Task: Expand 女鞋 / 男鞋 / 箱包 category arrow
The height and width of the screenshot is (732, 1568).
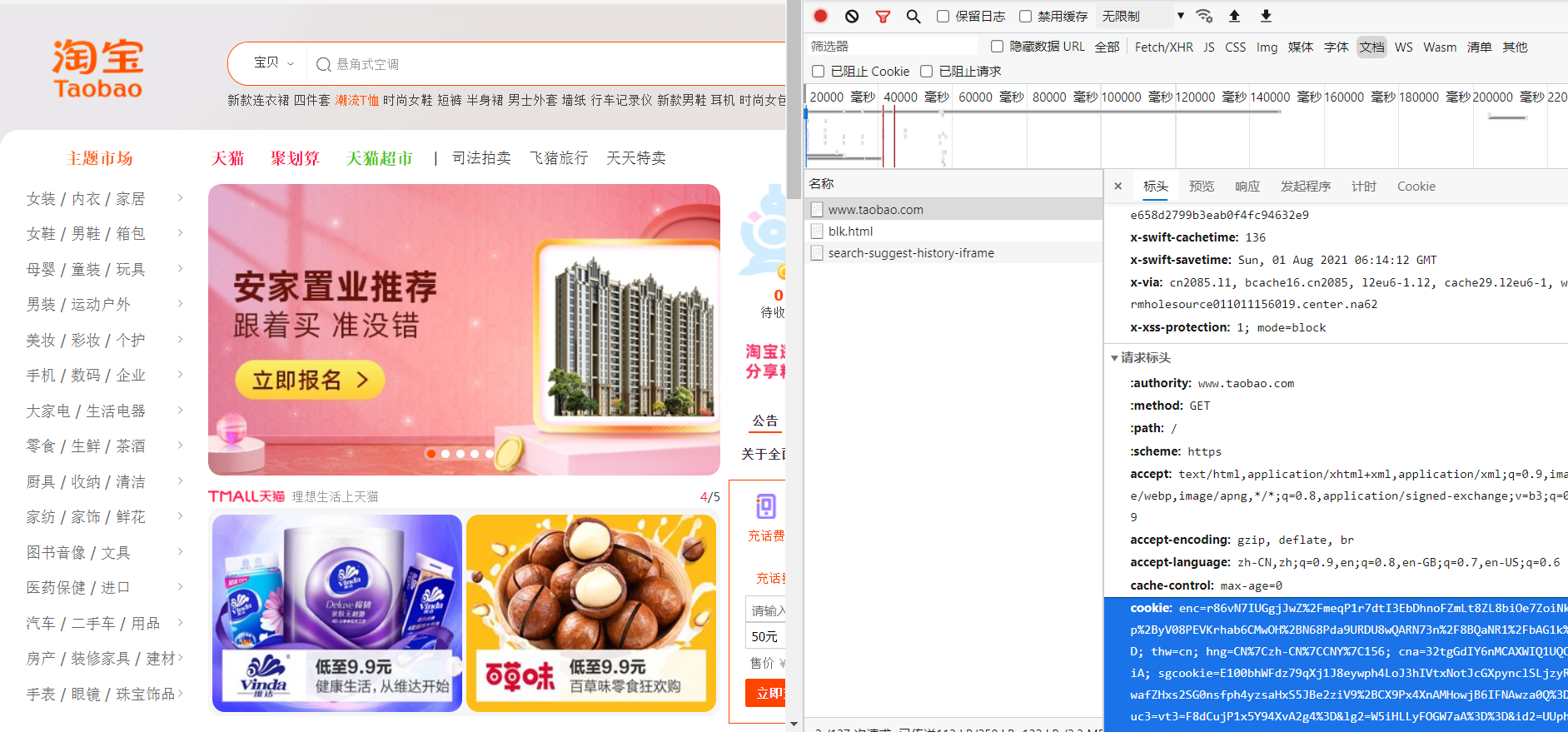Action: tap(180, 233)
